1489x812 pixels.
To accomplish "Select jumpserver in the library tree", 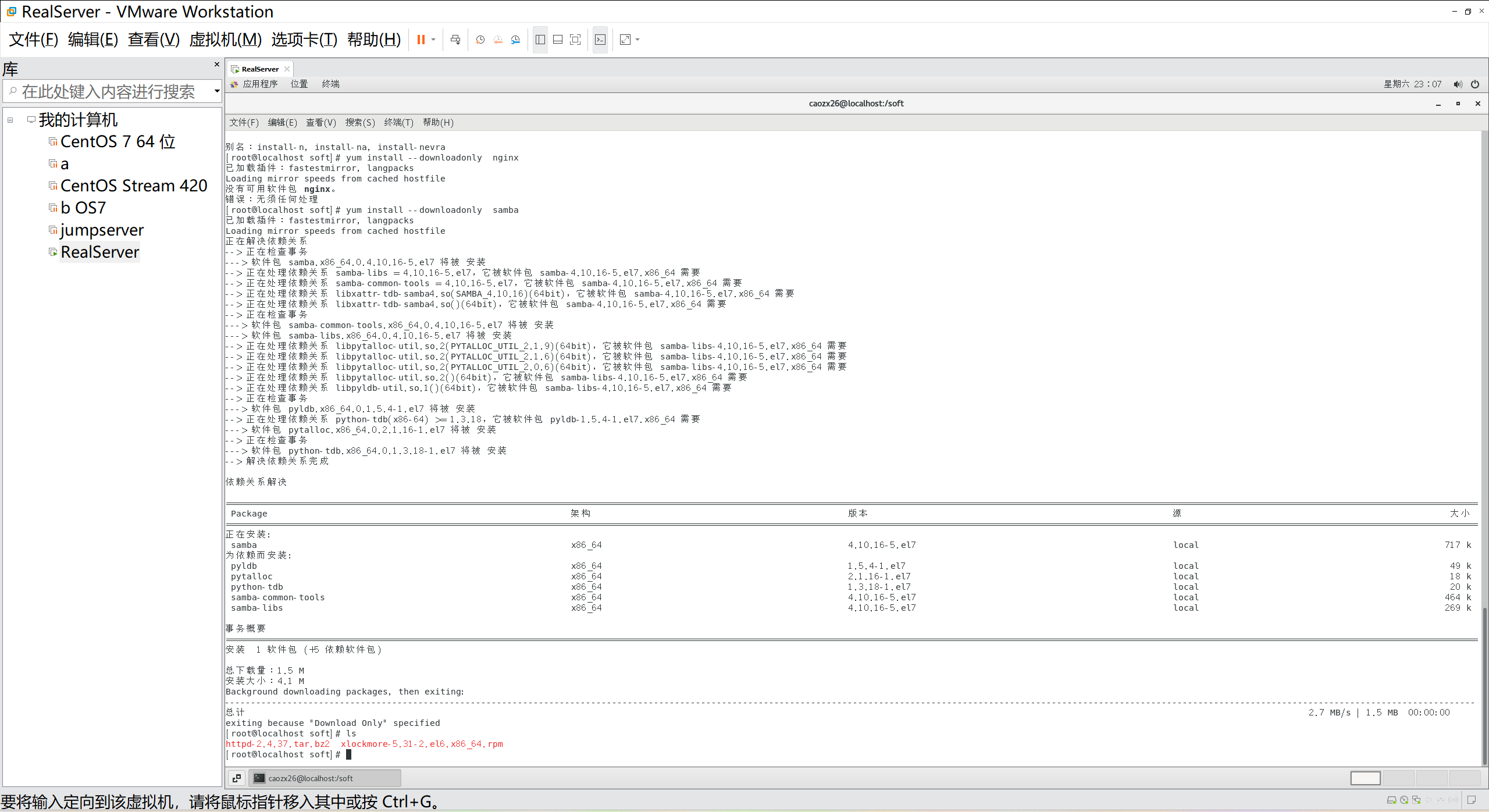I will coord(102,230).
